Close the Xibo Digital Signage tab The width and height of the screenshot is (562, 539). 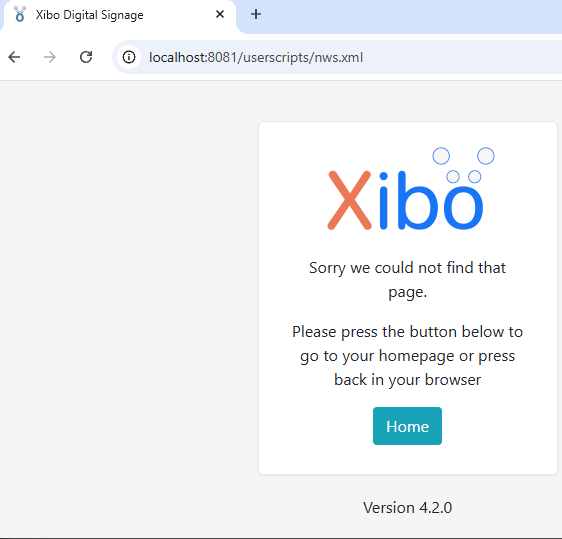(220, 14)
